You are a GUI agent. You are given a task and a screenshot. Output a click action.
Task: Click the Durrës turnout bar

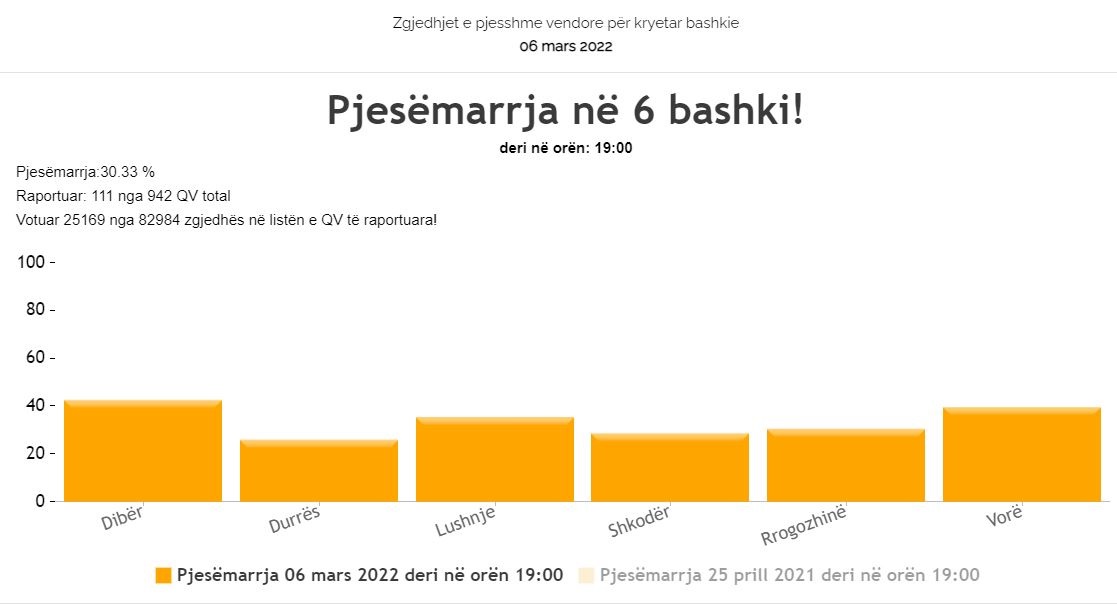319,471
